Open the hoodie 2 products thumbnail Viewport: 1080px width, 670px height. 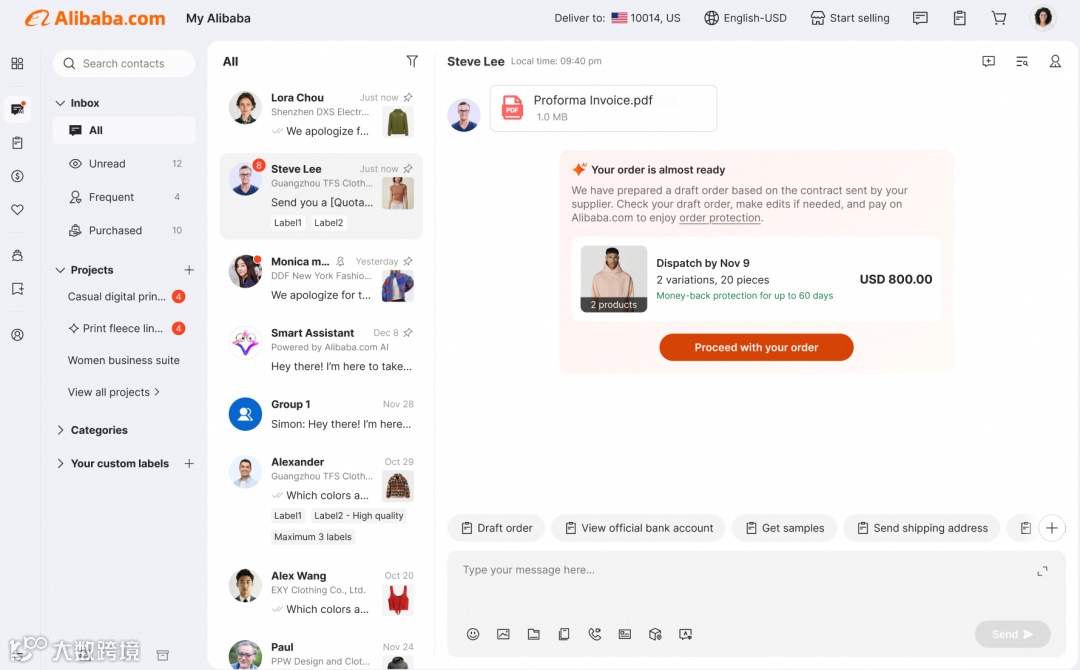614,279
